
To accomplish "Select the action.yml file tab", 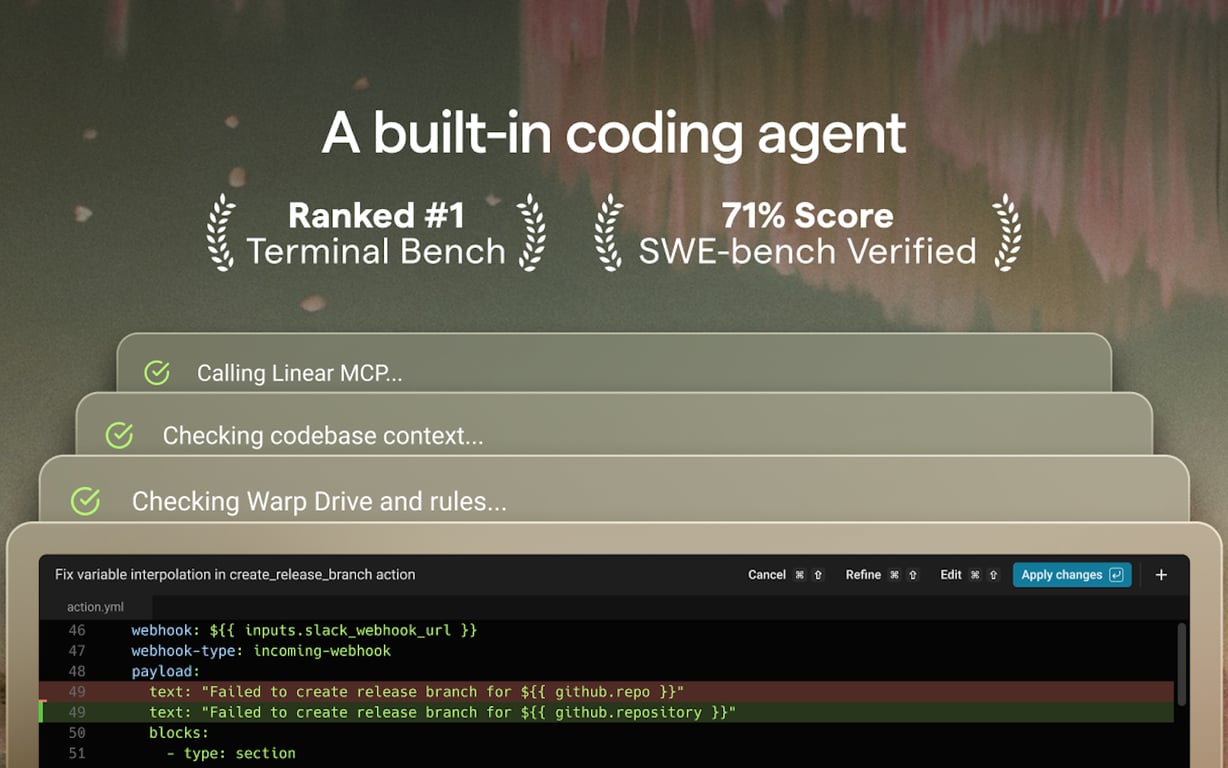I will pyautogui.click(x=95, y=607).
